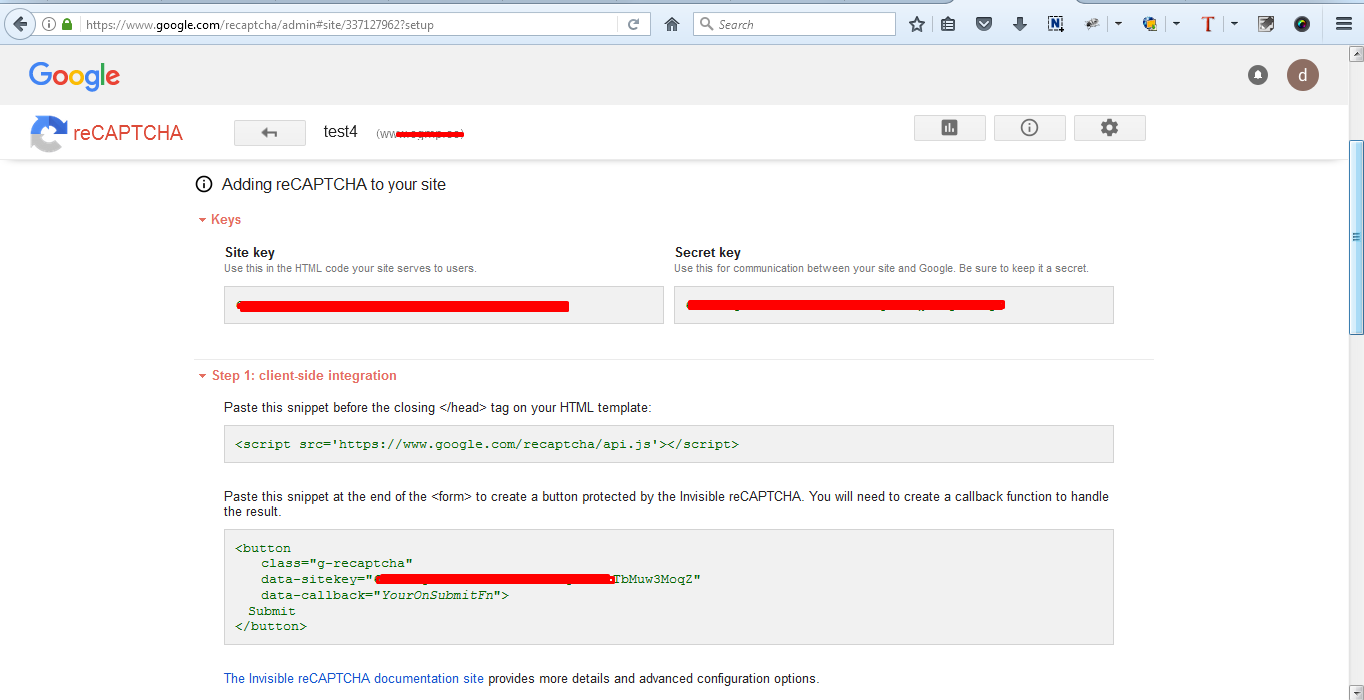Open Google notifications bell
This screenshot has height=700, width=1364.
tap(1258, 75)
